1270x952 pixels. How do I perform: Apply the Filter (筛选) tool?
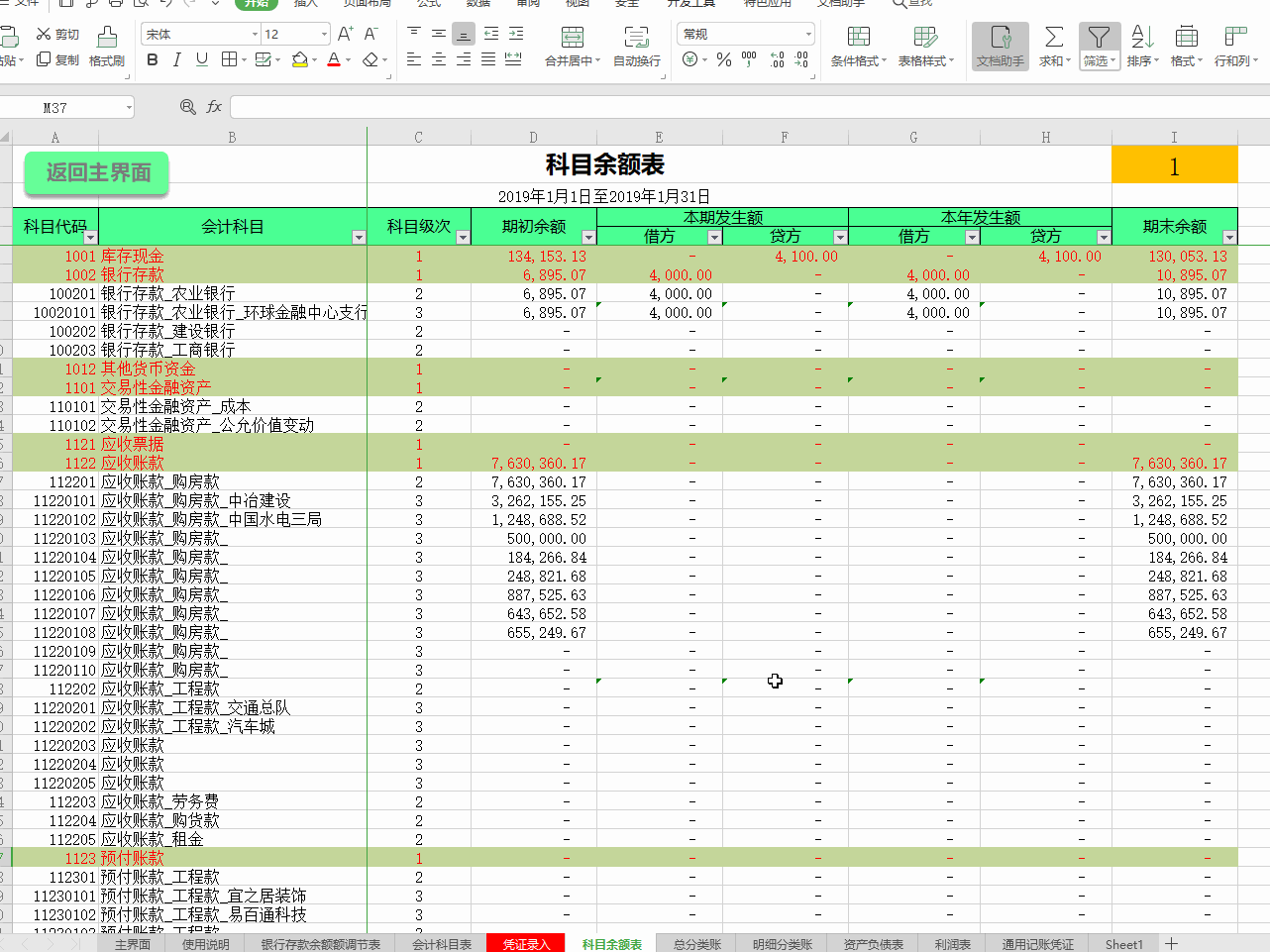[x=1100, y=47]
